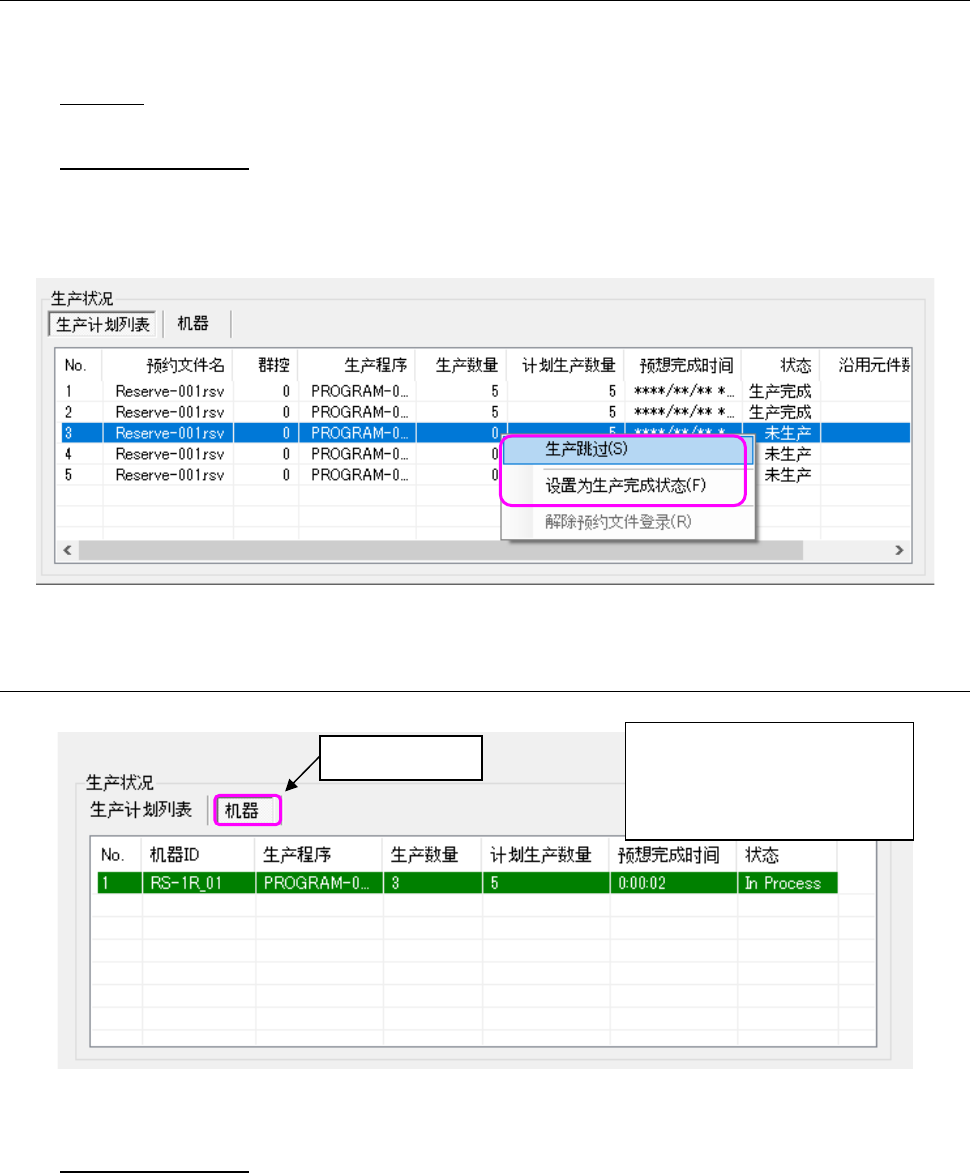Click PROGRAM-0... cell in row 5
Screen dimensions: 970x1173
tap(358, 475)
